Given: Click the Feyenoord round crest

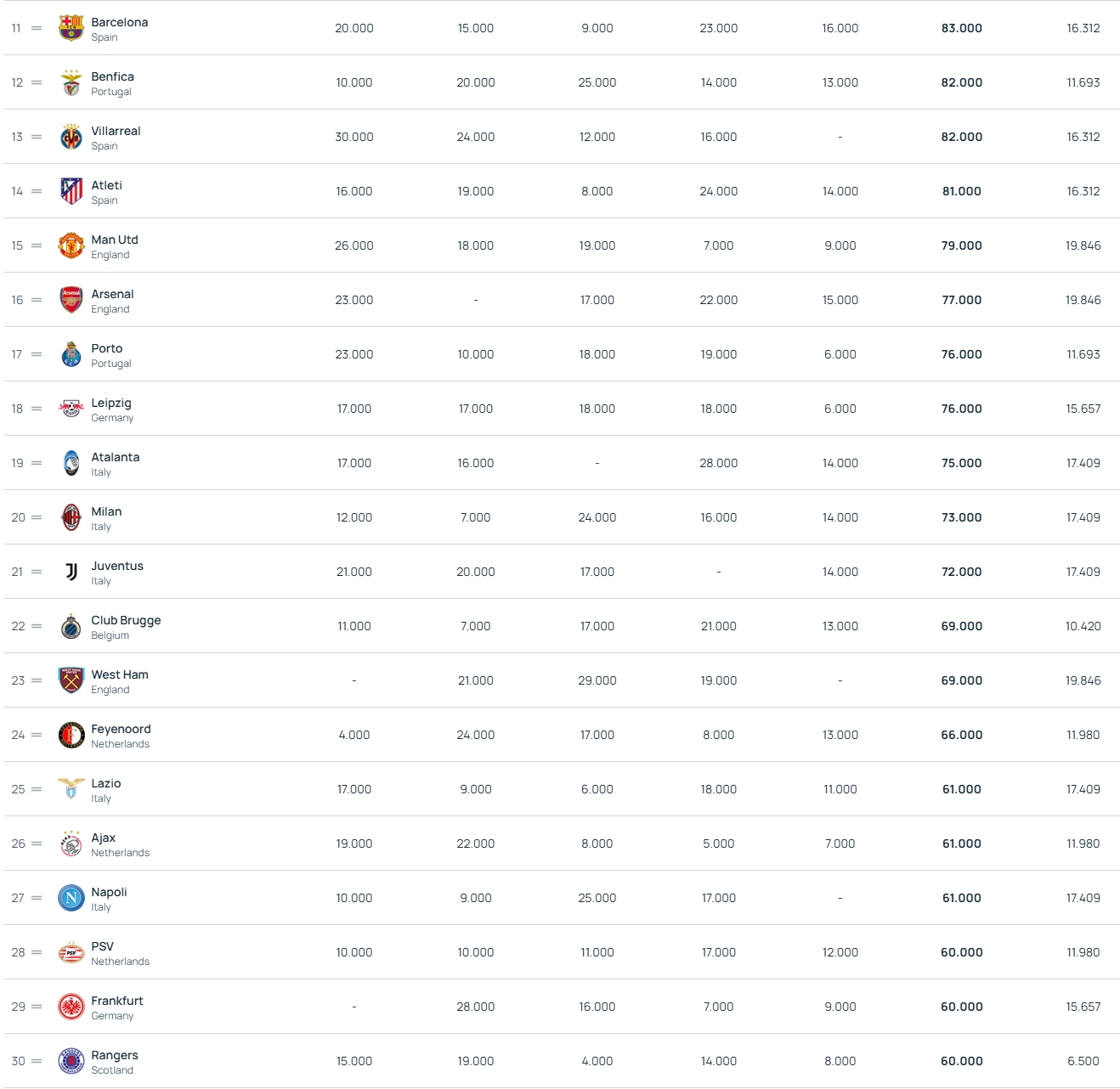Looking at the screenshot, I should tap(71, 735).
